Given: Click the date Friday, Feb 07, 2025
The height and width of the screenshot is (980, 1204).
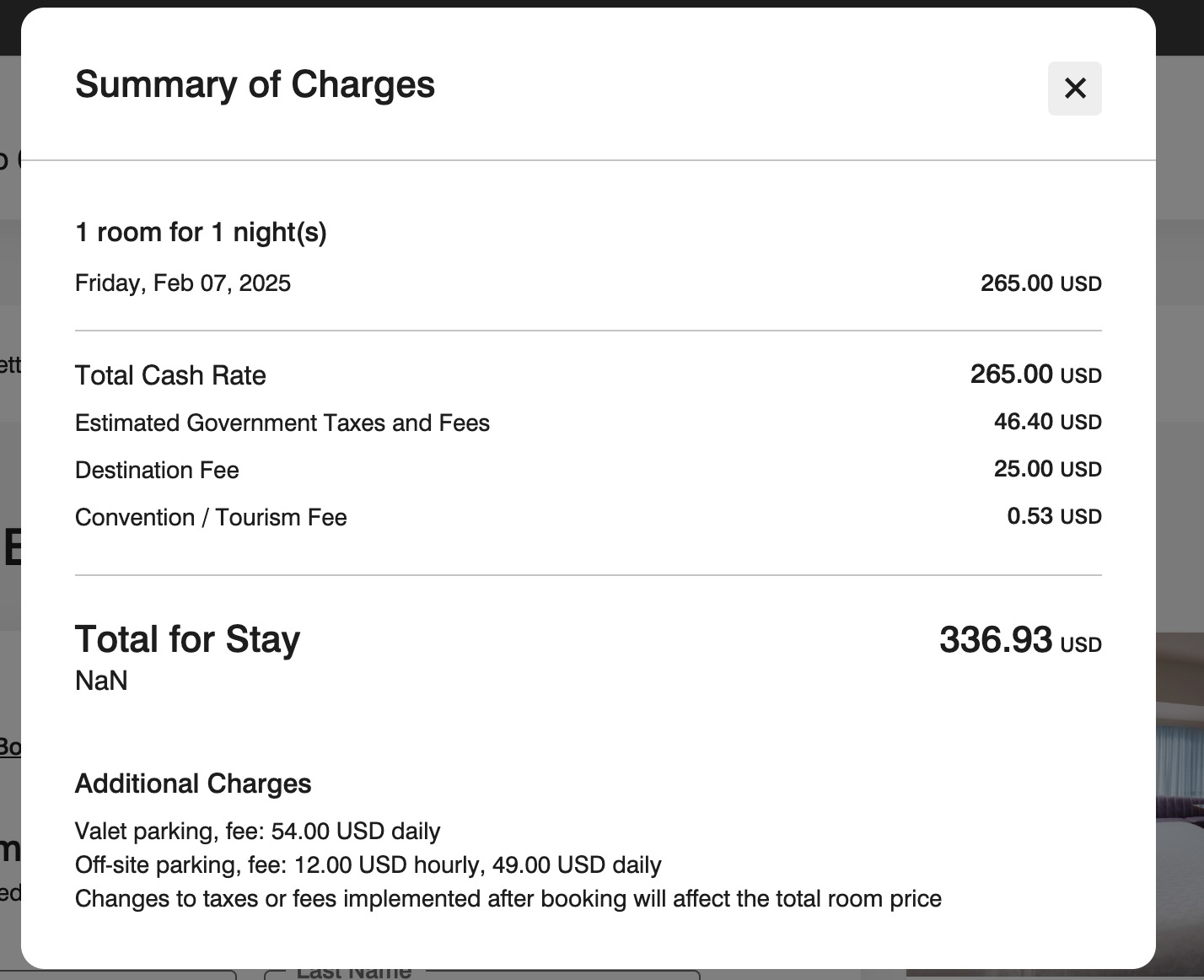Looking at the screenshot, I should (183, 283).
